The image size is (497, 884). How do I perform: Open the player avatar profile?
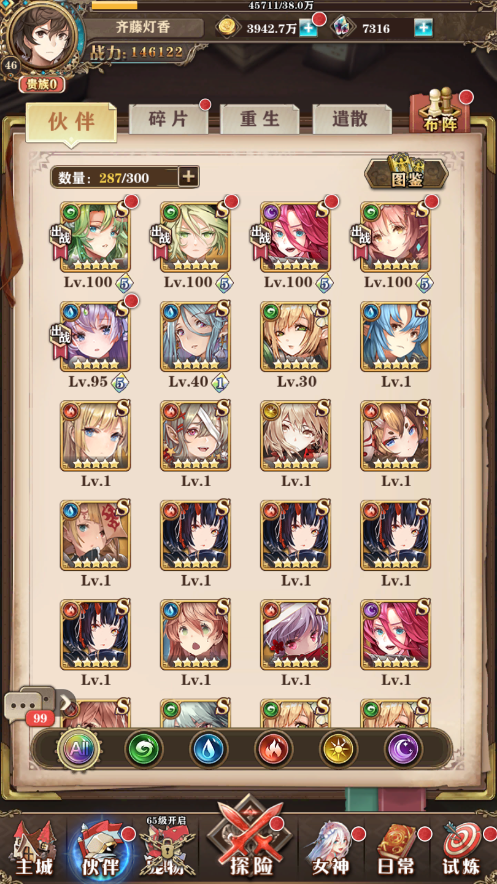42,37
